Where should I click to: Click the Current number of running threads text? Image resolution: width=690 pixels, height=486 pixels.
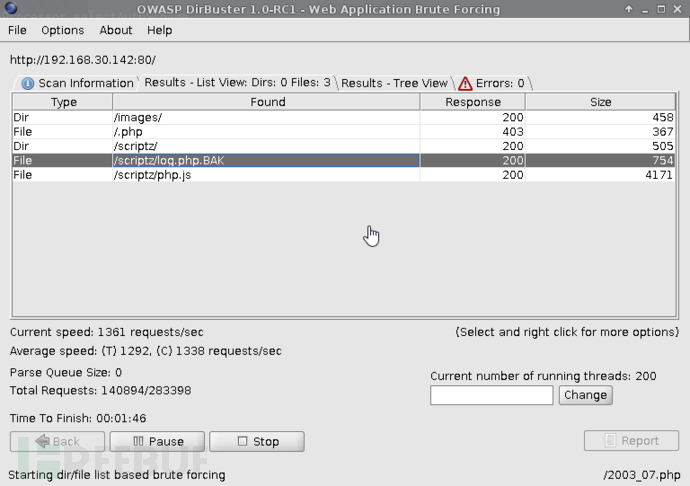pyautogui.click(x=543, y=376)
